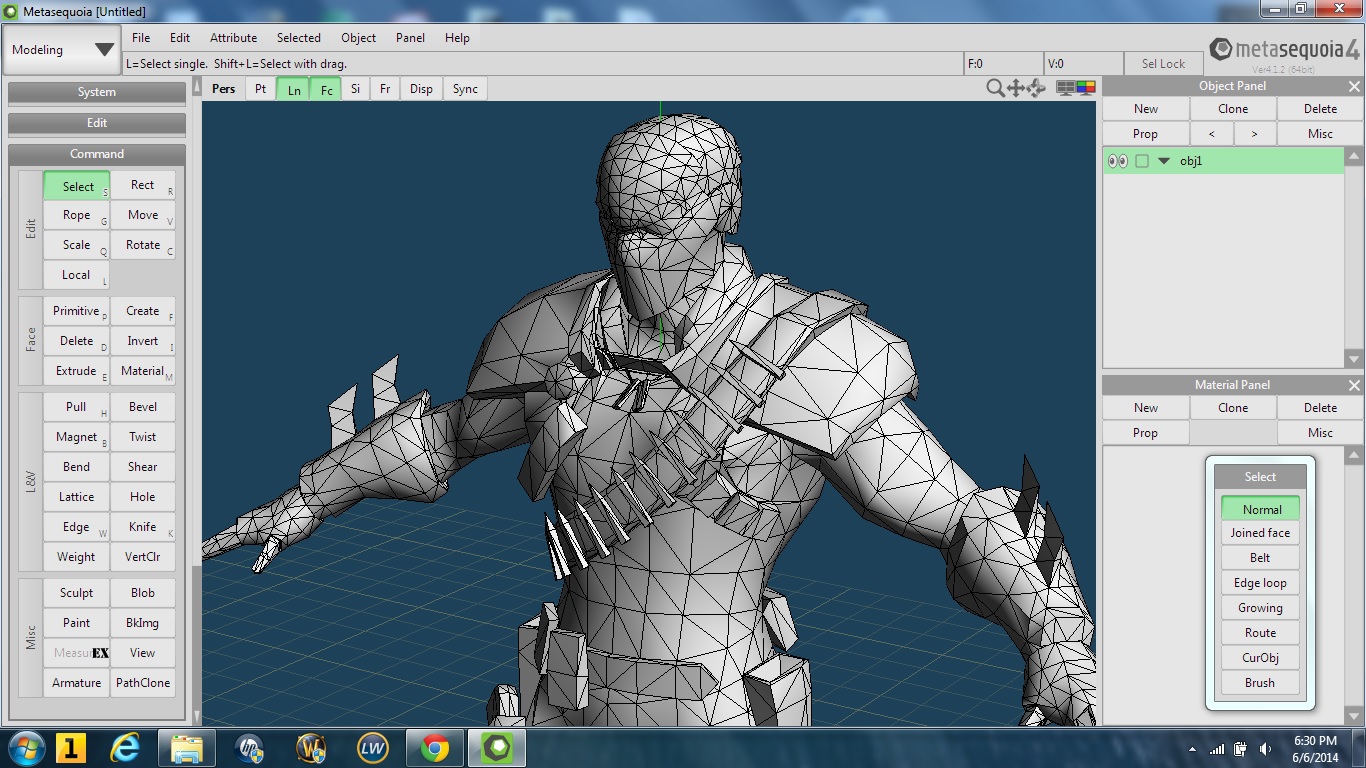Tick the lock checkbox beside obj1
This screenshot has width=1366, height=768.
[x=1142, y=161]
